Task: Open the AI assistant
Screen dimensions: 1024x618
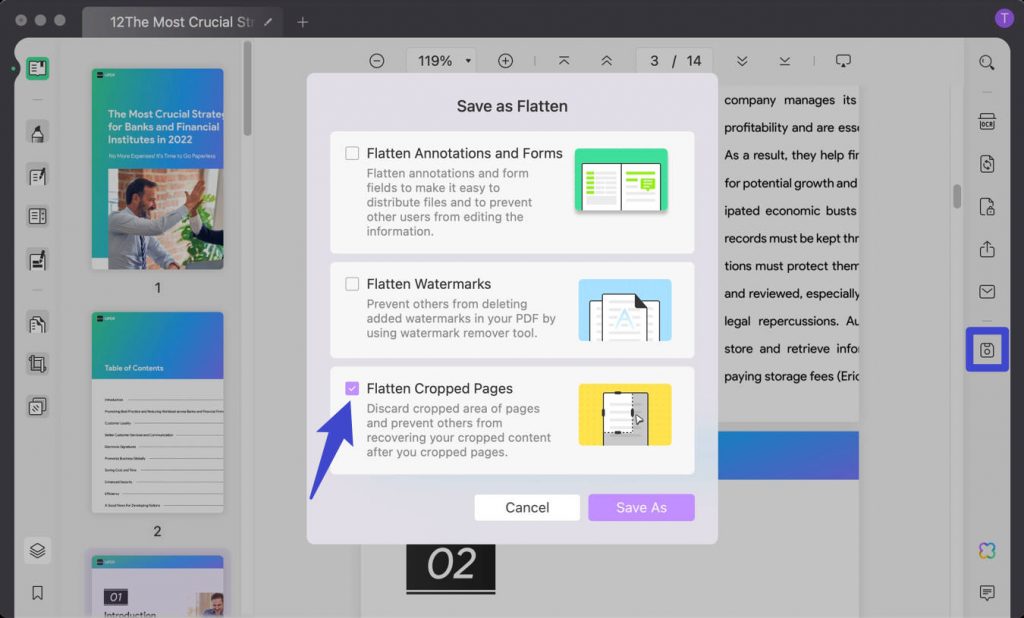Action: pos(987,550)
